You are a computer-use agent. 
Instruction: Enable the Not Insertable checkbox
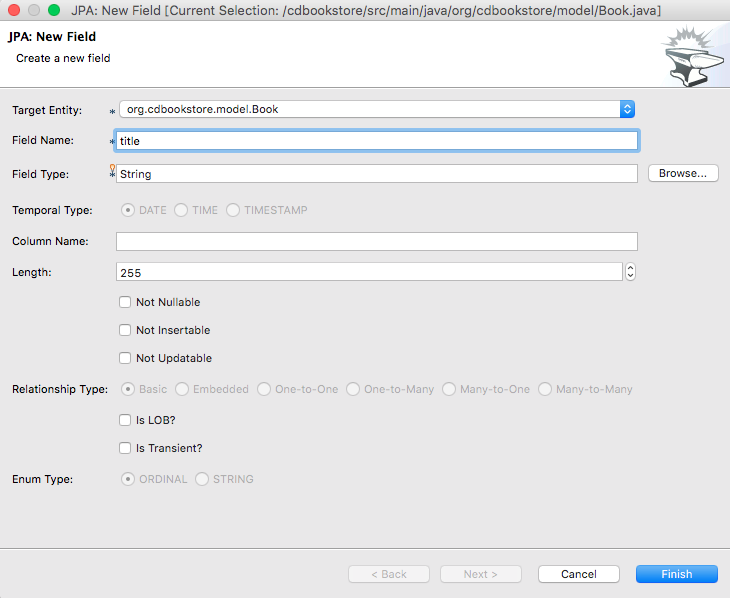(125, 330)
